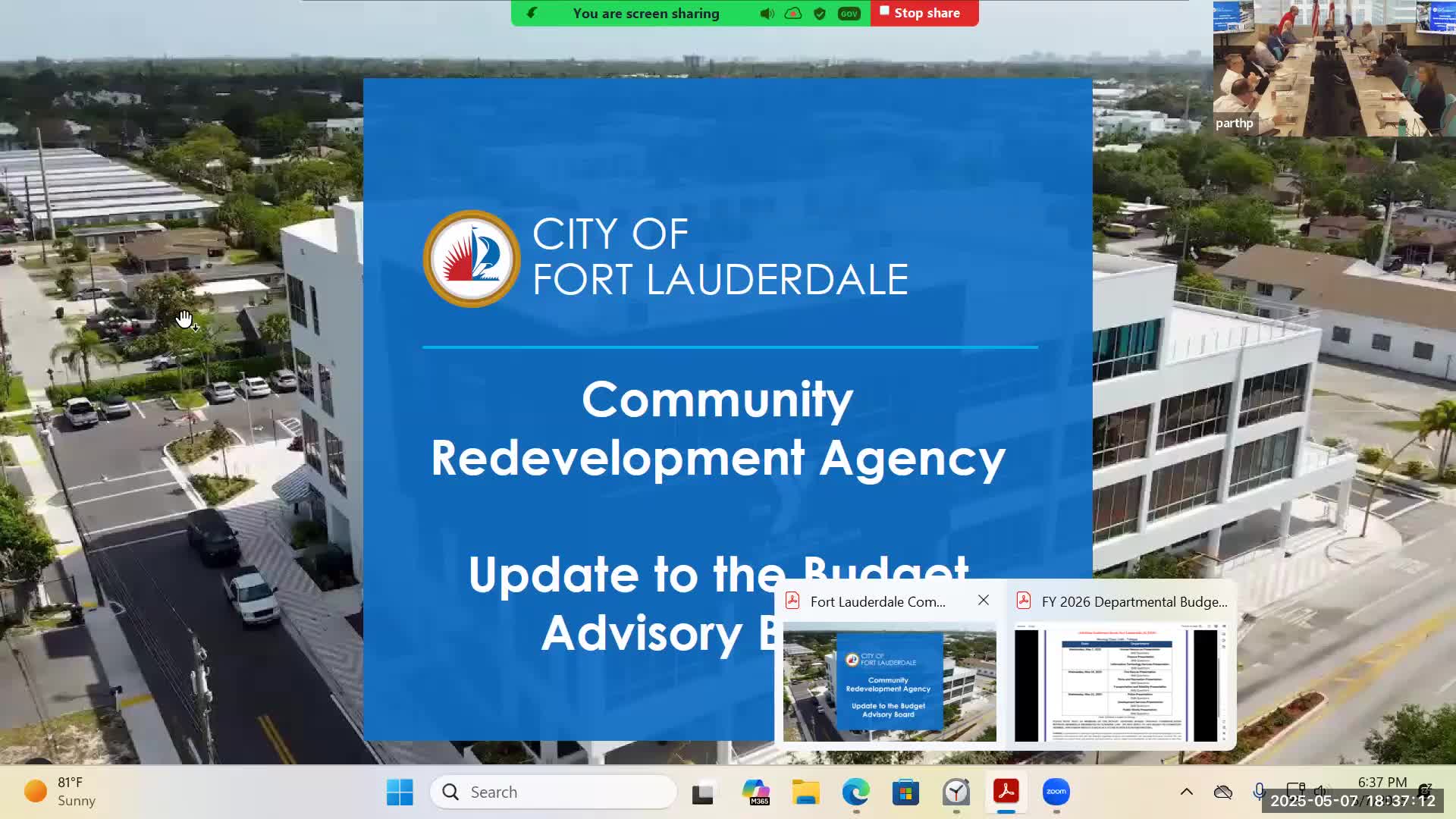Open the Microsoft Store taskbar icon
Image resolution: width=1456 pixels, height=819 pixels.
click(905, 792)
